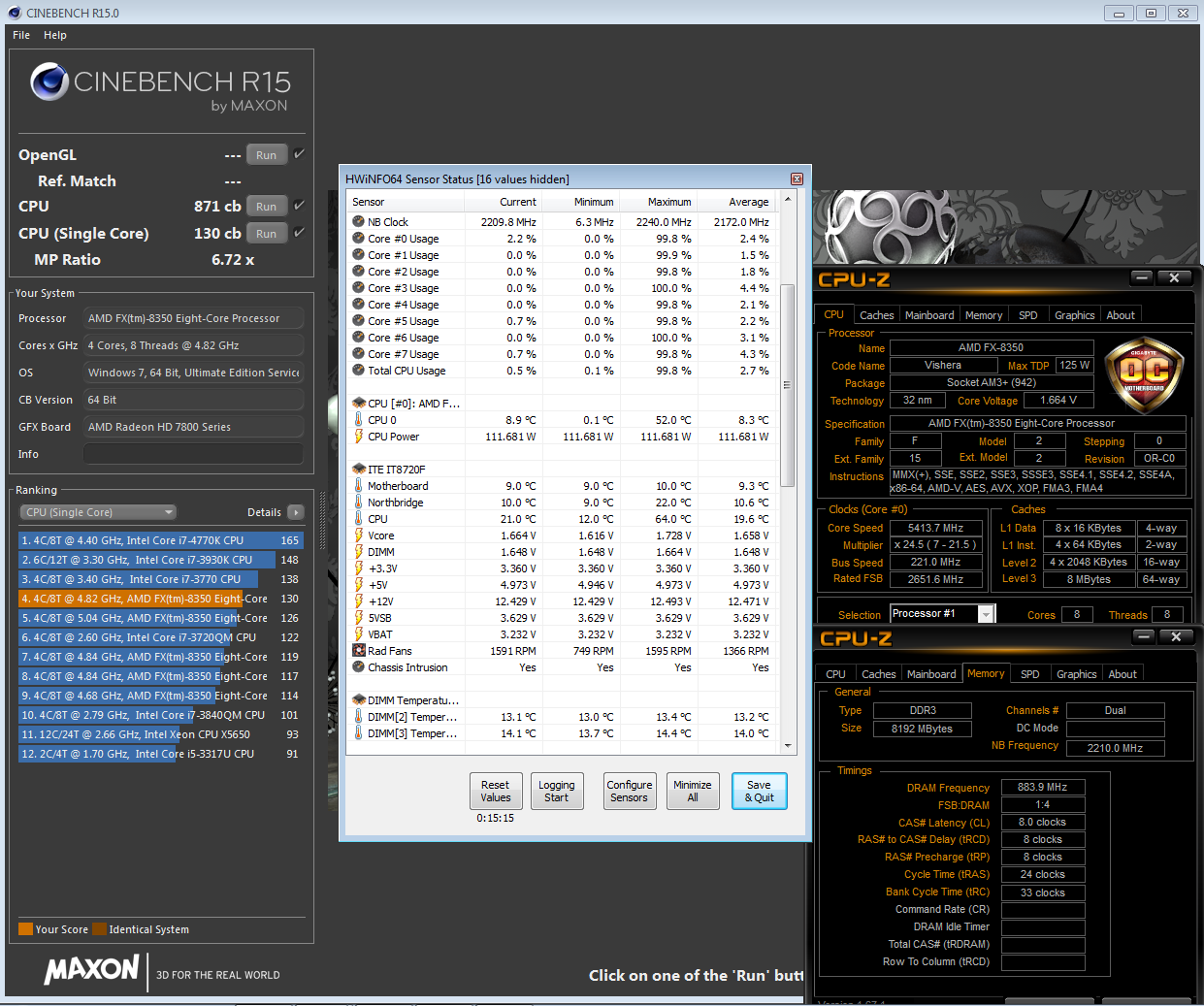Click the DIMM[2] Temperature thermometer icon
This screenshot has height=1006, width=1204.
[358, 717]
